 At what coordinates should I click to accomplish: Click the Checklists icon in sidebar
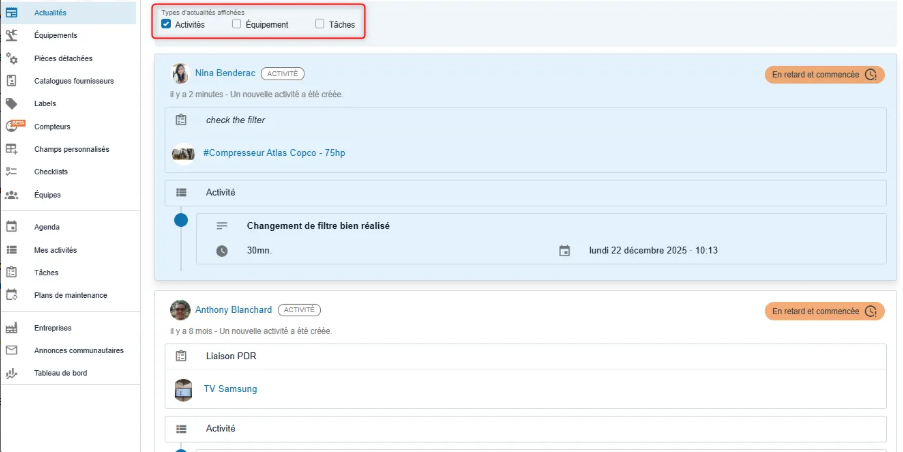pos(12,172)
